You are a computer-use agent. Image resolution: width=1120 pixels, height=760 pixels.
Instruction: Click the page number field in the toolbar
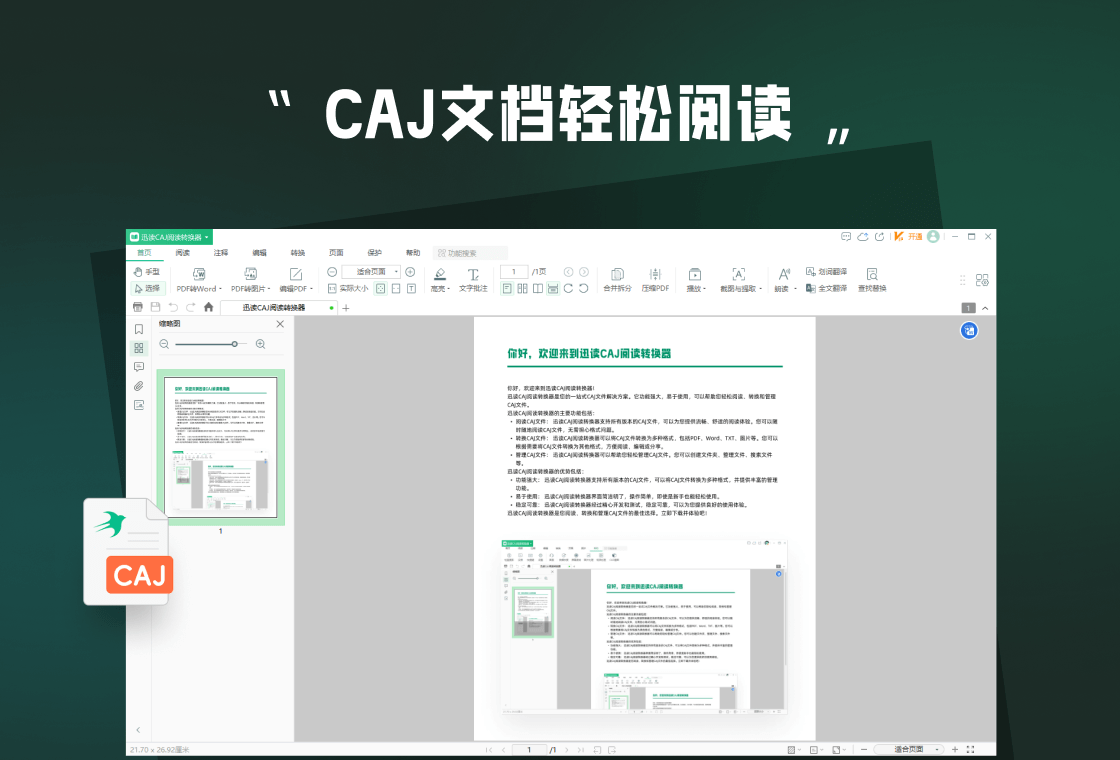[x=514, y=272]
